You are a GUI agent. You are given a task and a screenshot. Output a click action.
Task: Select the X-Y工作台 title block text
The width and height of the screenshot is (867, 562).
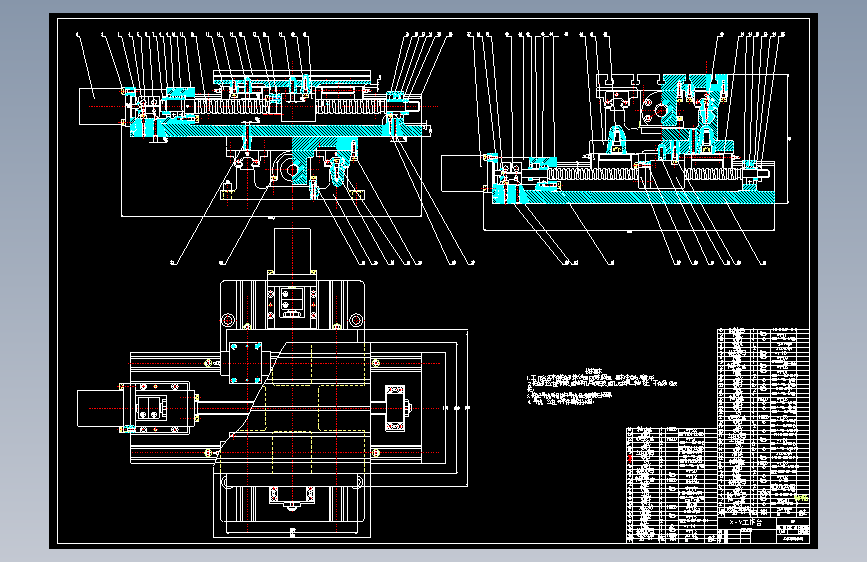coord(745,522)
